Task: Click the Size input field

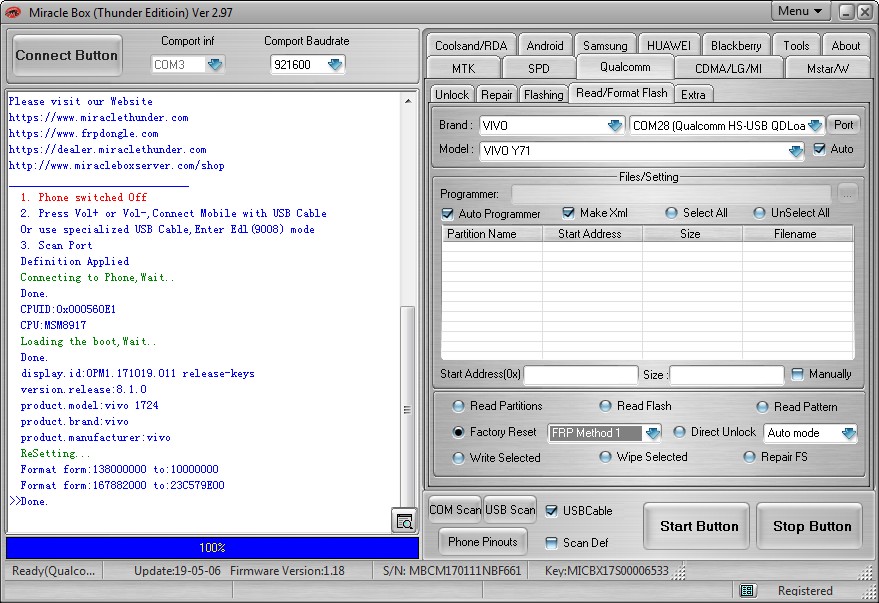Action: pos(727,374)
